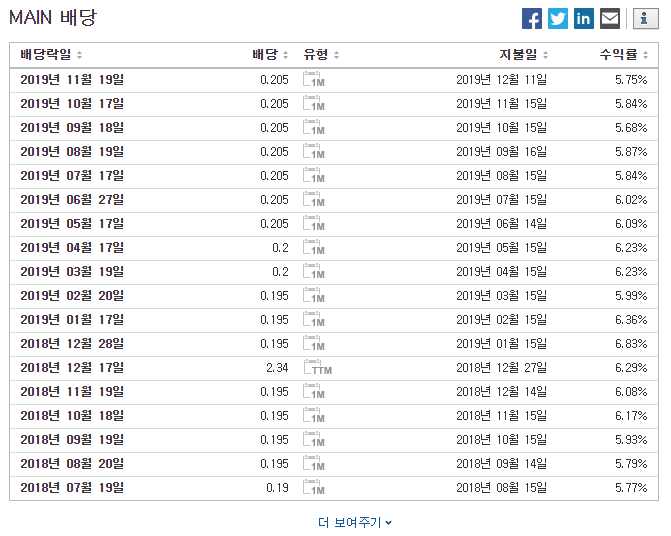Click 1M type icon in 2019년 05월 17일 row
The height and width of the screenshot is (536, 671).
tap(314, 223)
